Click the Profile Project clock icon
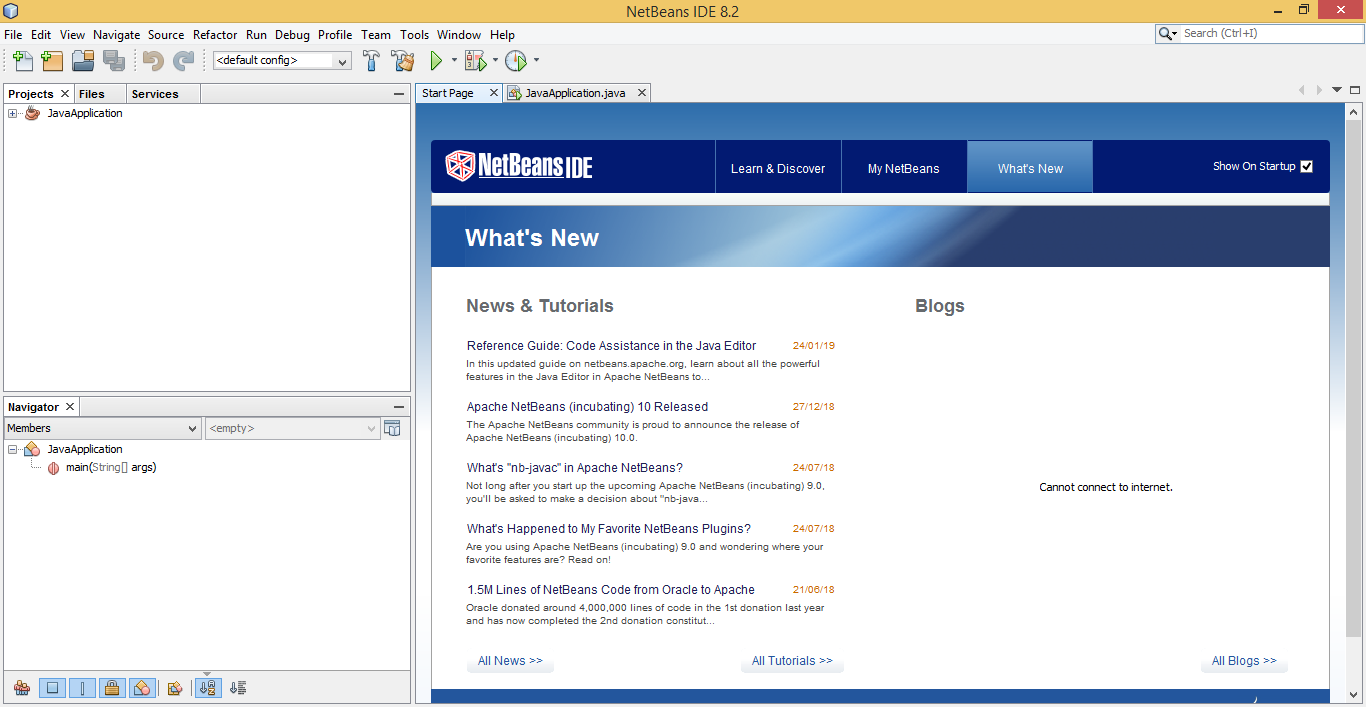The width and height of the screenshot is (1366, 707). click(516, 61)
